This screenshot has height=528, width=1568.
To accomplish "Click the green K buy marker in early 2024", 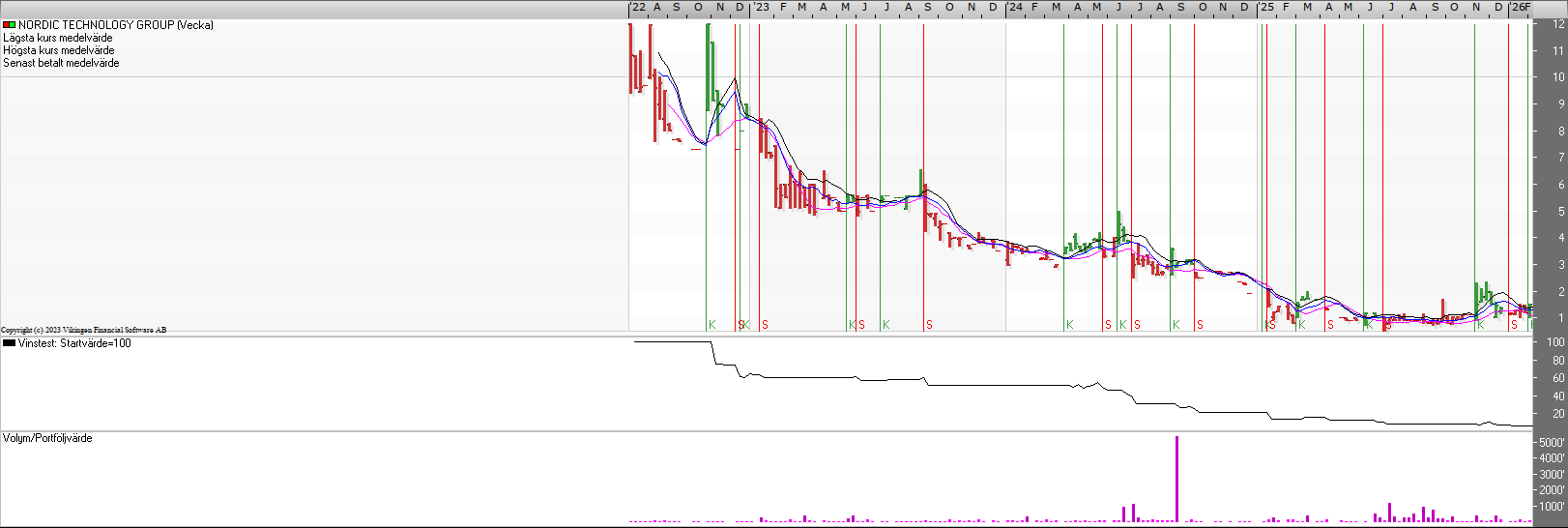I will (1069, 325).
